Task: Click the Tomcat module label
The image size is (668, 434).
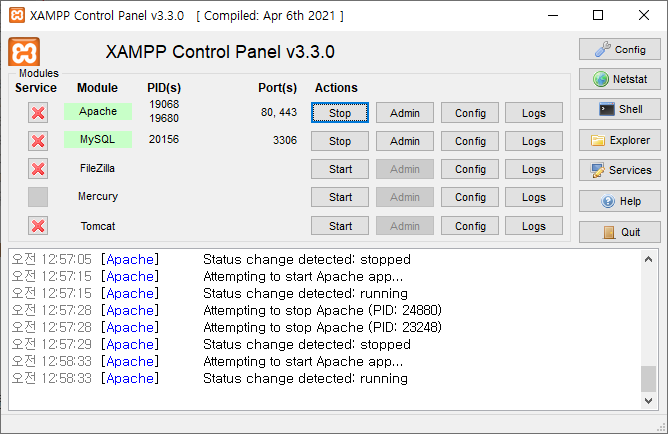Action: [x=98, y=226]
